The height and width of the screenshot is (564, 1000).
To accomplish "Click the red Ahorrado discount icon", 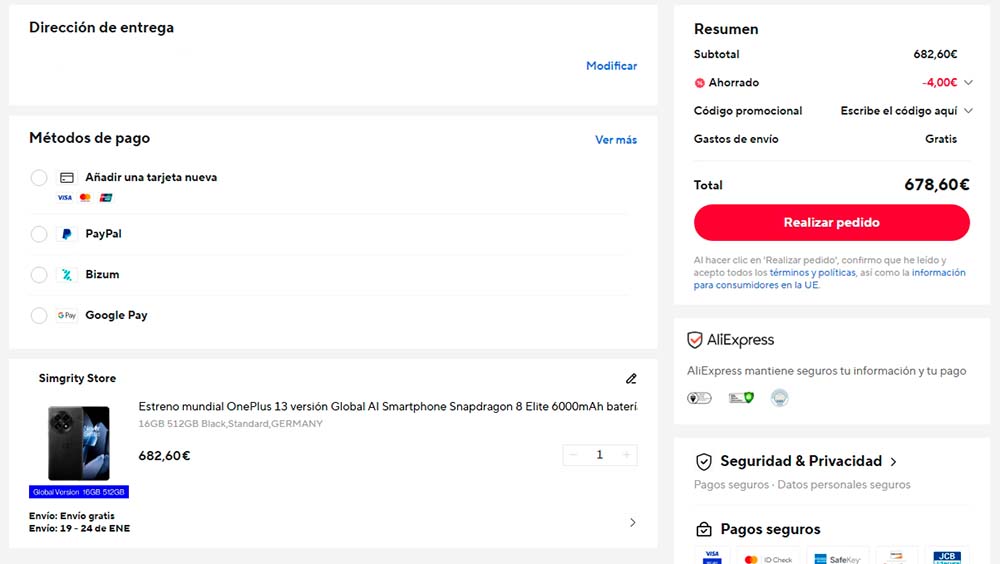I will tap(700, 83).
